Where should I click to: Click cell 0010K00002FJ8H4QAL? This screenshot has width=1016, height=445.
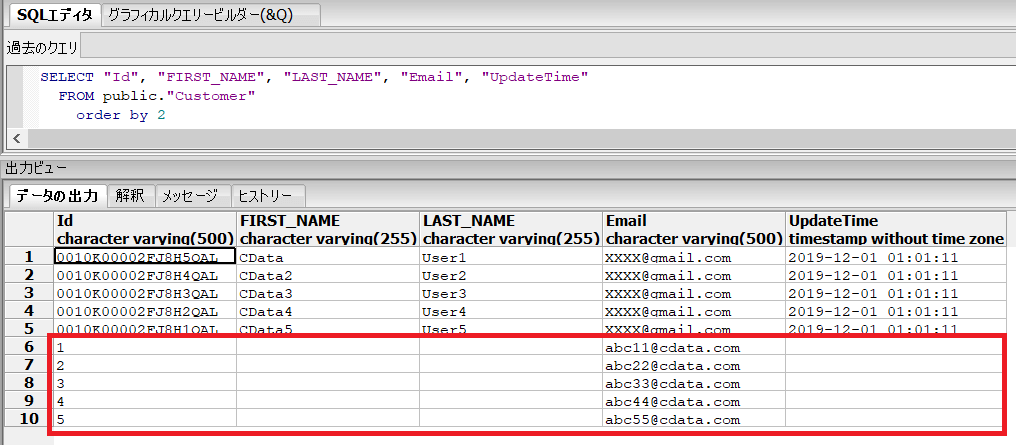[x=145, y=275]
